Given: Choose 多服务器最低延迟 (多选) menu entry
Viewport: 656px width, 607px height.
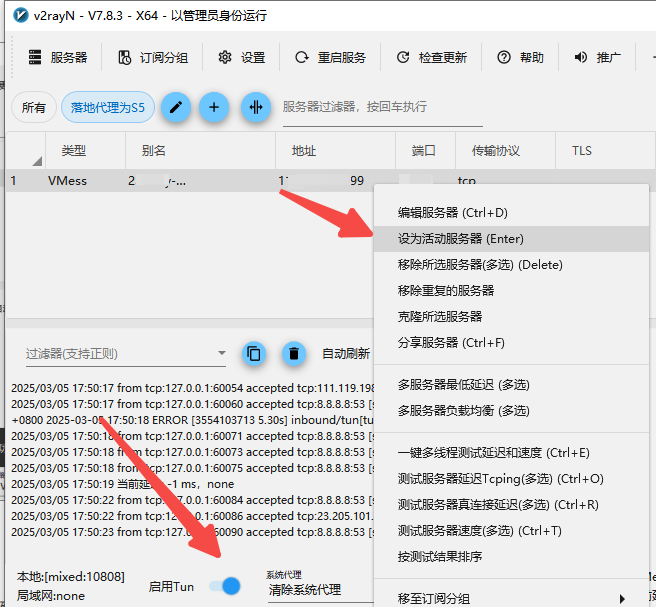Looking at the screenshot, I should point(511,384).
